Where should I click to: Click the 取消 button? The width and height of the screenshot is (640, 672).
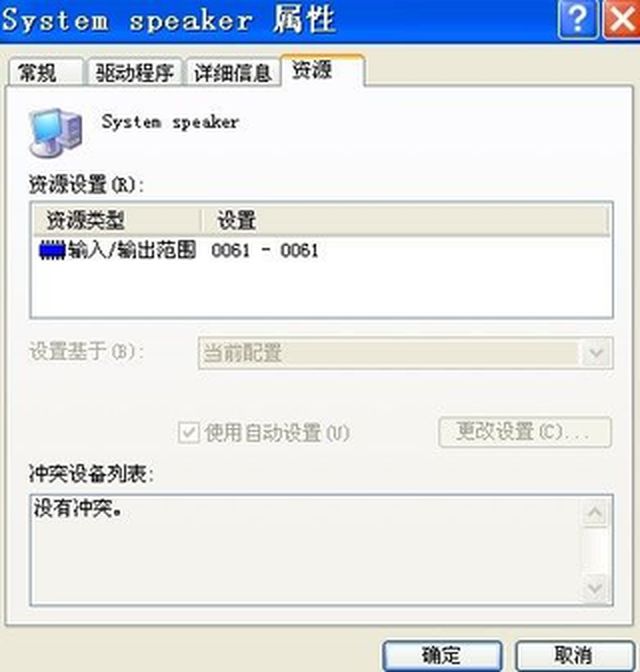click(574, 655)
